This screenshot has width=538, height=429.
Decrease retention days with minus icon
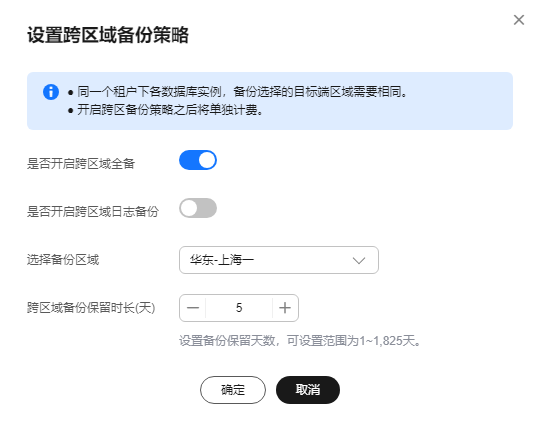point(193,308)
